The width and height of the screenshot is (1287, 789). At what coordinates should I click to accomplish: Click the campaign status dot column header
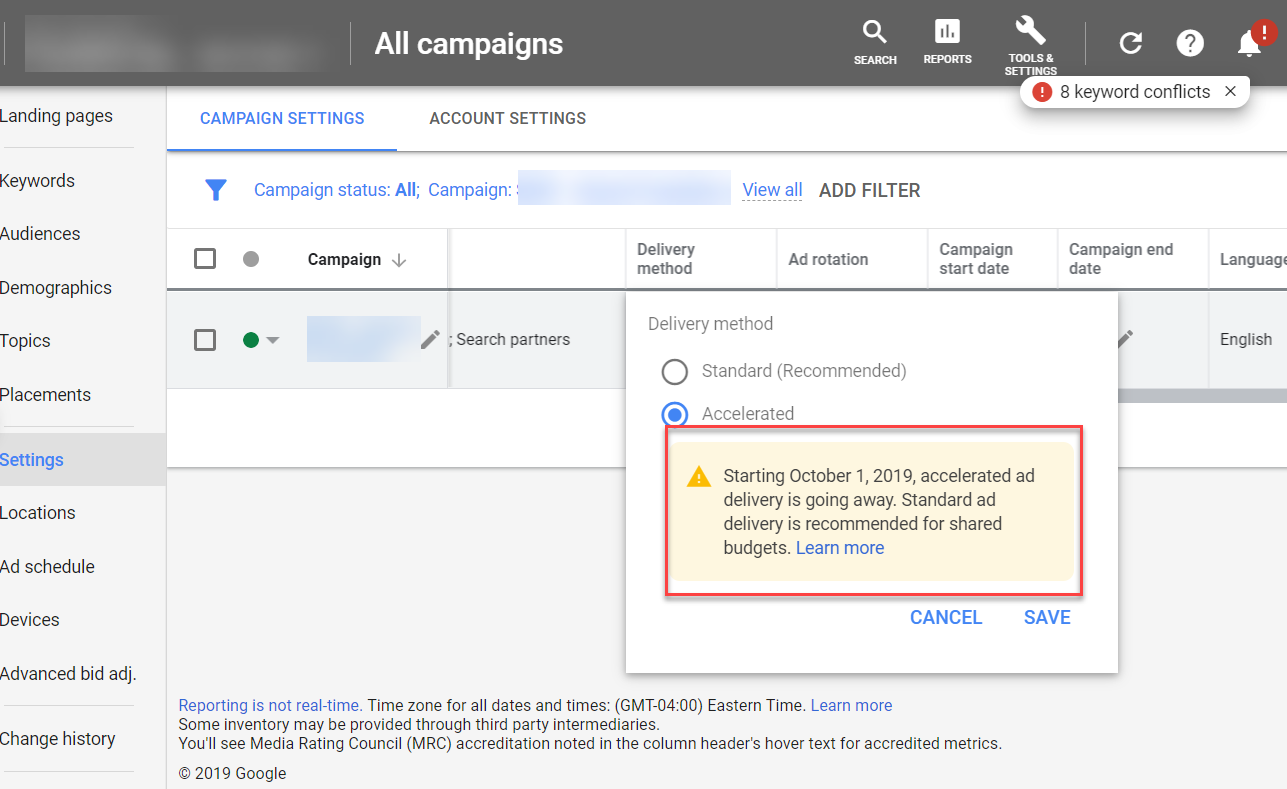pyautogui.click(x=251, y=259)
